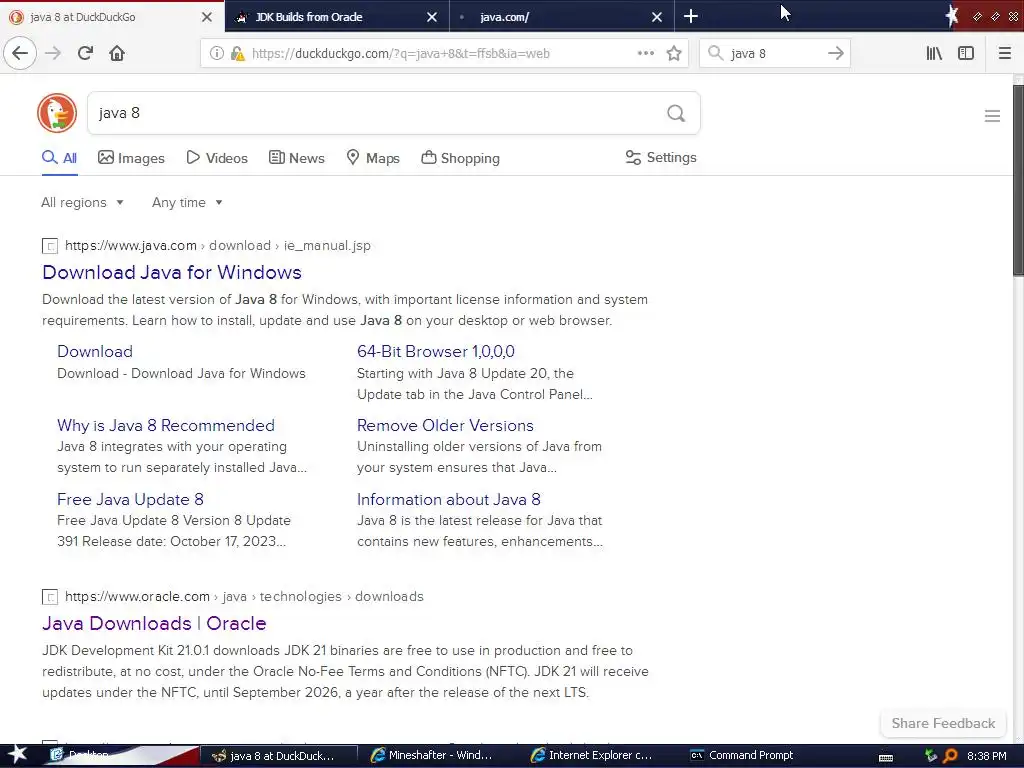Click the https://www.oracle.com result URL text
The image size is (1024, 768).
(x=137, y=597)
